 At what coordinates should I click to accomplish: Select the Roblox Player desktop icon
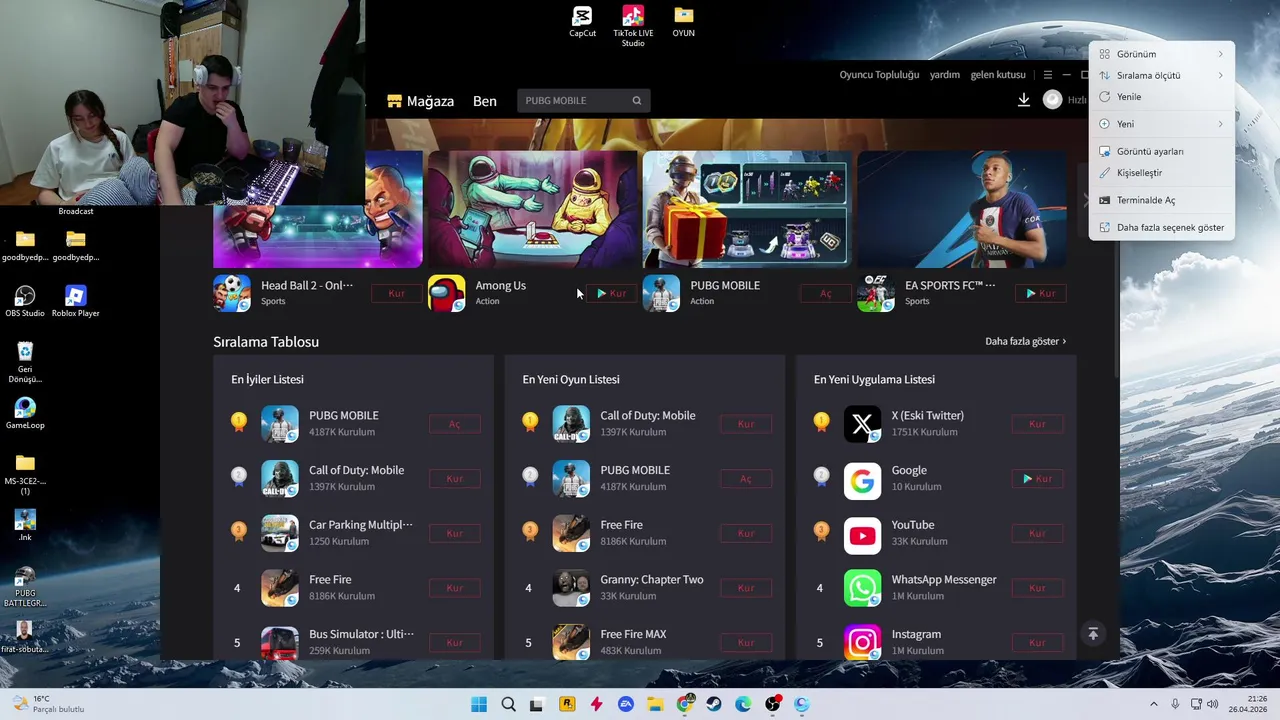pyautogui.click(x=75, y=301)
